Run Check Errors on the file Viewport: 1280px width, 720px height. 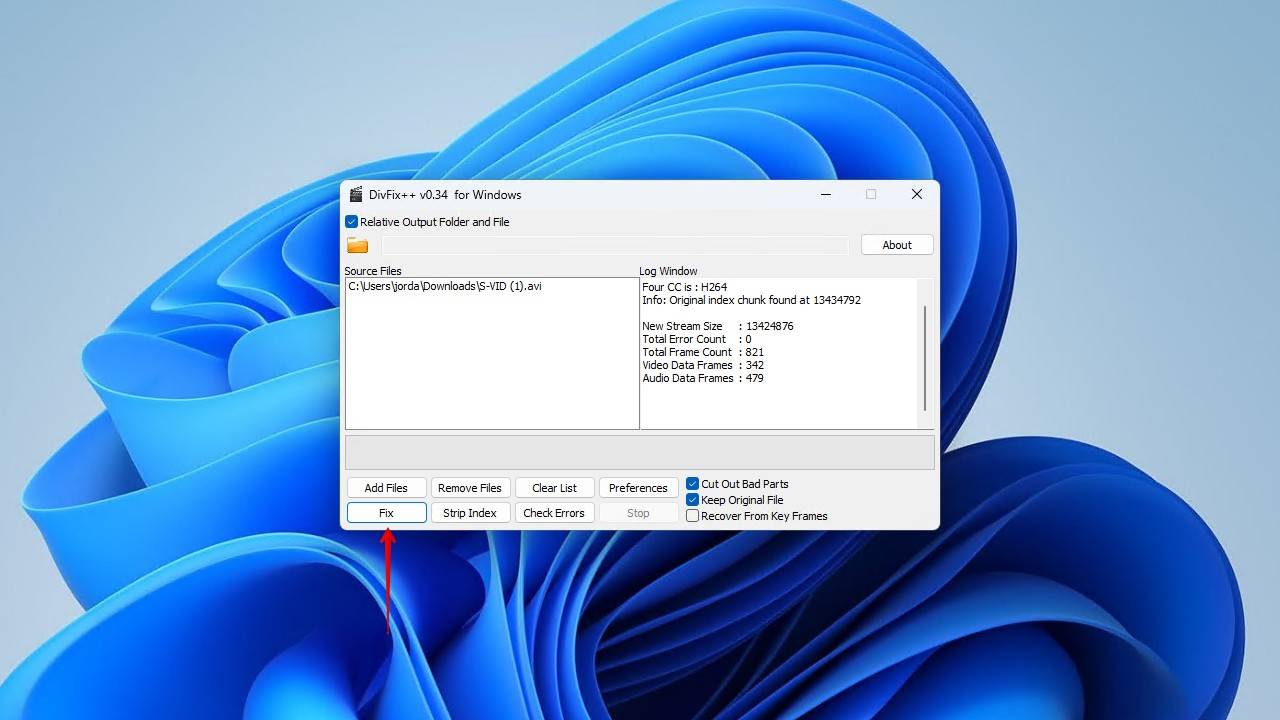[553, 513]
